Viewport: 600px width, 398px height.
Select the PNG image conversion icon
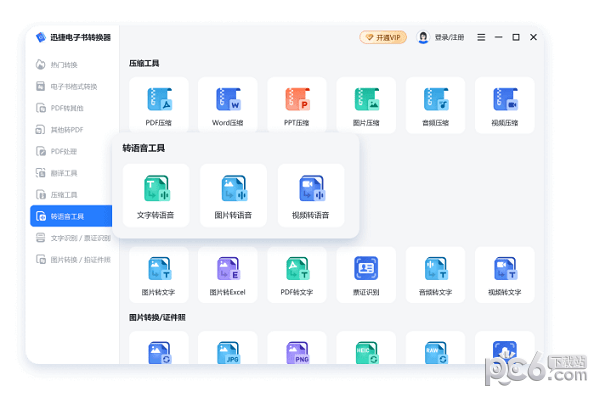(x=298, y=352)
